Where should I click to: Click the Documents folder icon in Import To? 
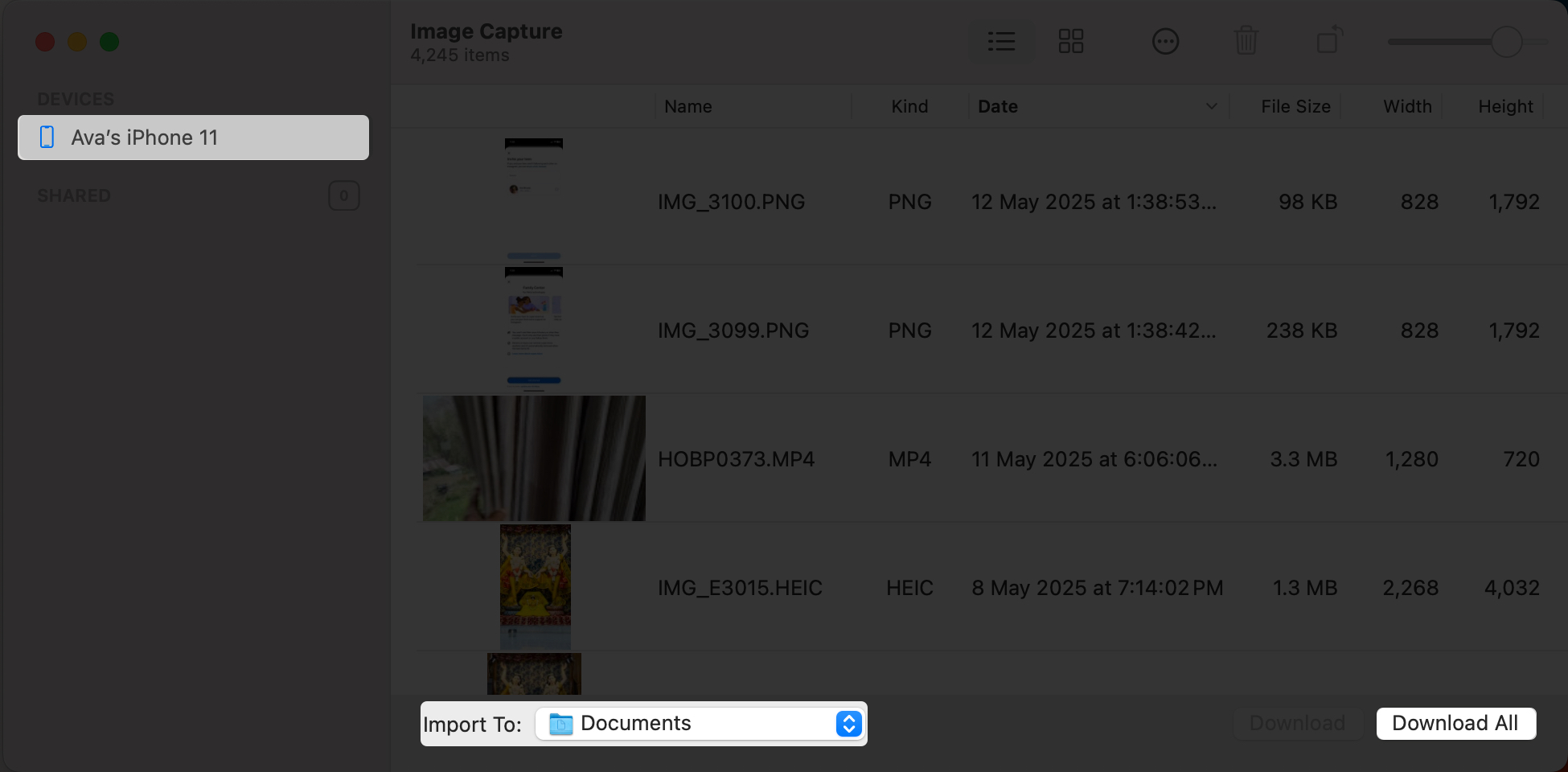click(x=562, y=723)
